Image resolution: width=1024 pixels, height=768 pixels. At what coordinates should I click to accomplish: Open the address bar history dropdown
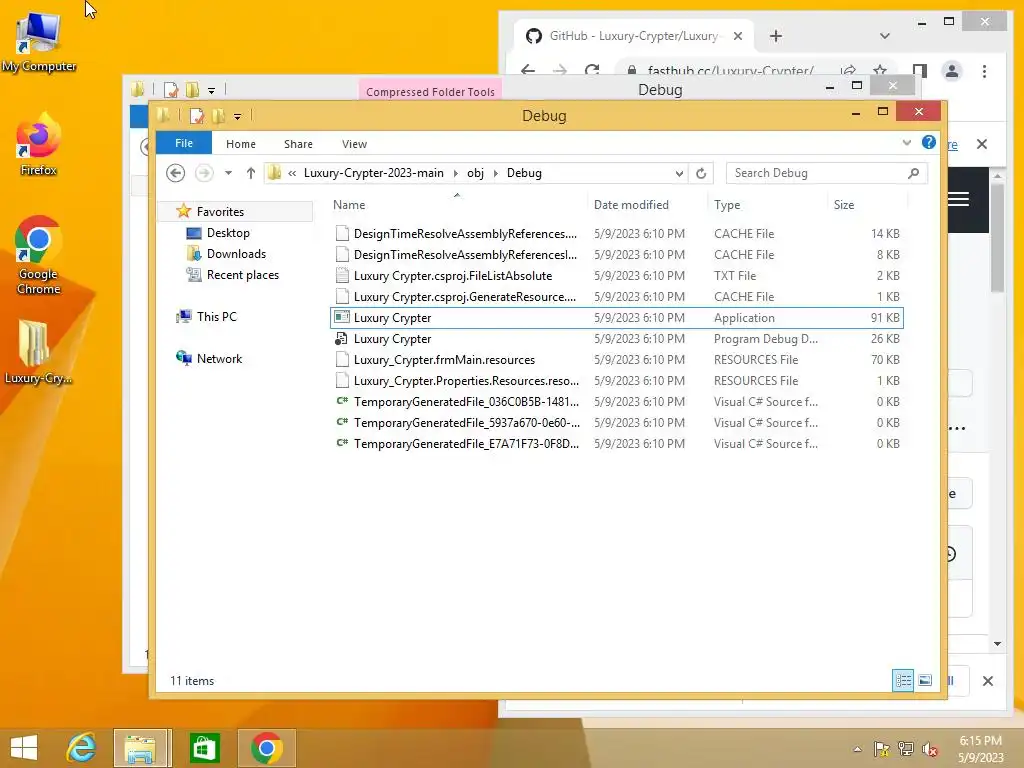(679, 173)
